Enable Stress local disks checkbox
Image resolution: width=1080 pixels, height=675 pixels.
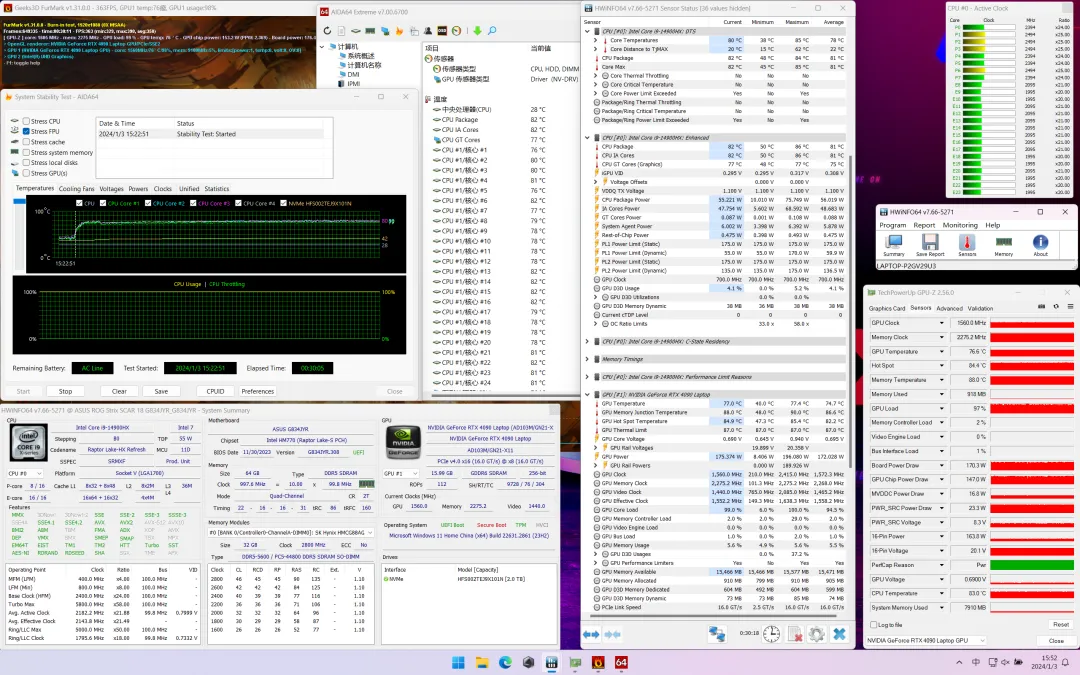(26, 163)
